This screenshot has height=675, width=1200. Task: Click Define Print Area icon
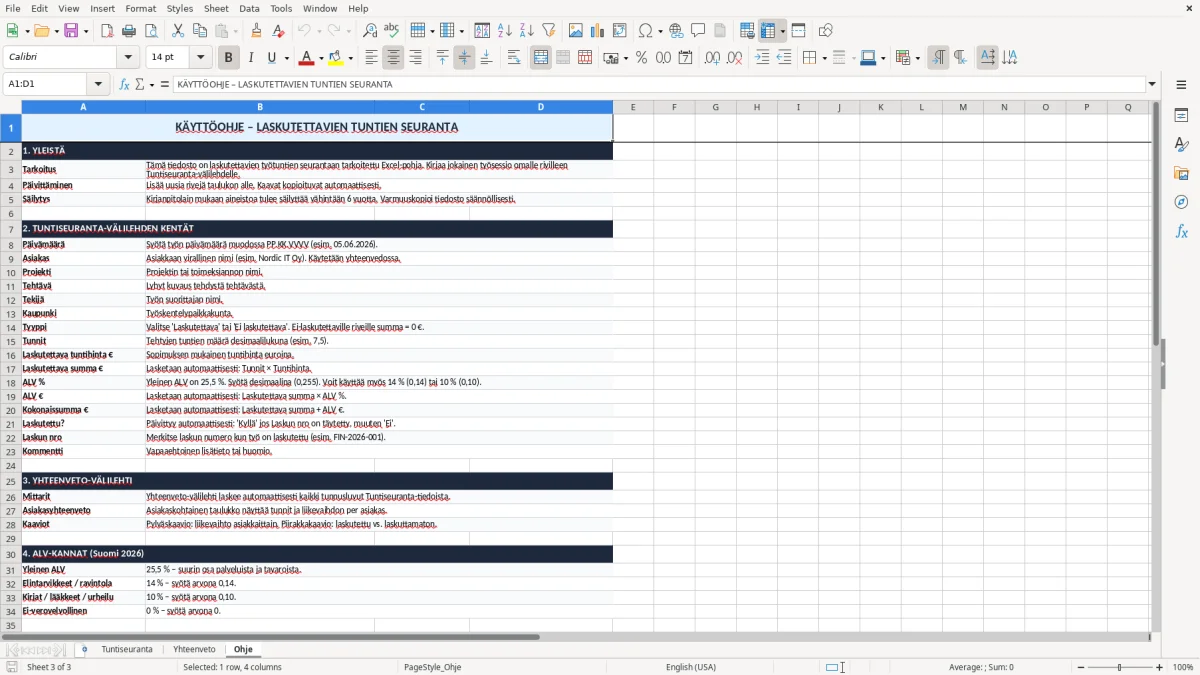pos(747,31)
